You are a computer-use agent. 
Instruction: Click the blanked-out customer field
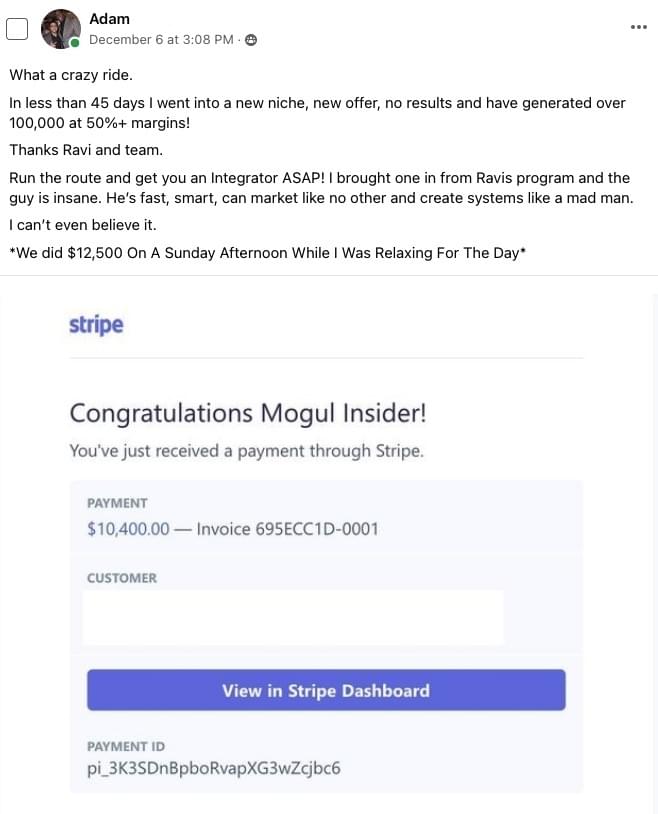293,618
